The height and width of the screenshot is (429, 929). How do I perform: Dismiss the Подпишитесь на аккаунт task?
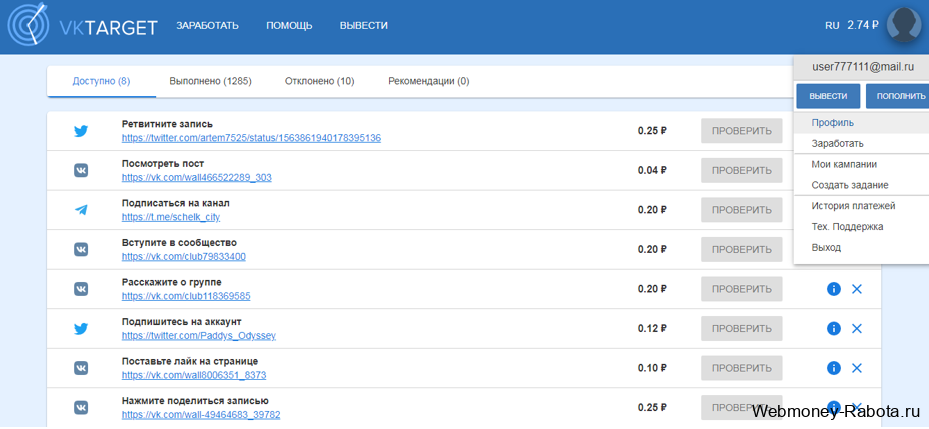tap(857, 328)
